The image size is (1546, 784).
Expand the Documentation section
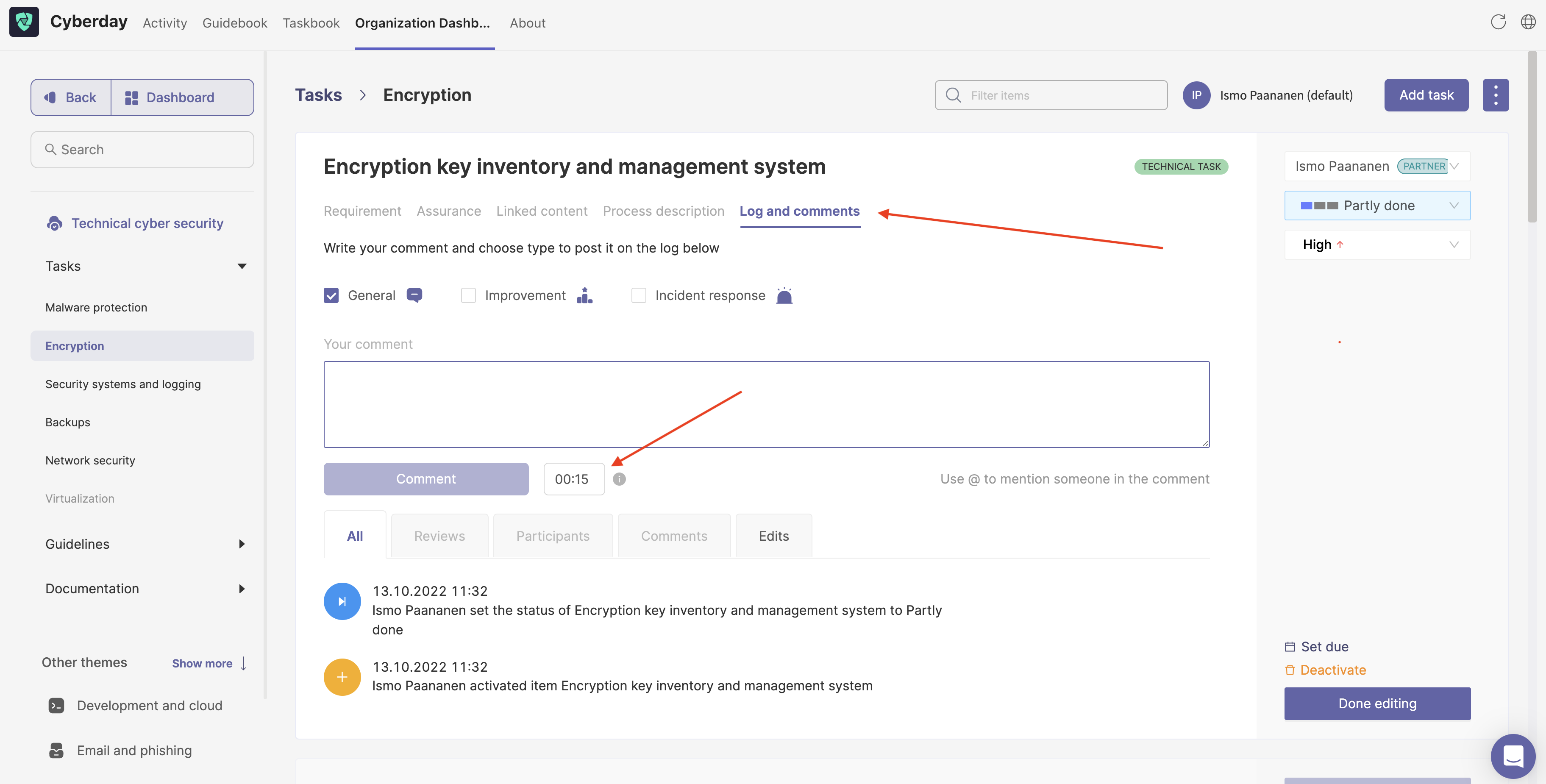click(x=242, y=589)
